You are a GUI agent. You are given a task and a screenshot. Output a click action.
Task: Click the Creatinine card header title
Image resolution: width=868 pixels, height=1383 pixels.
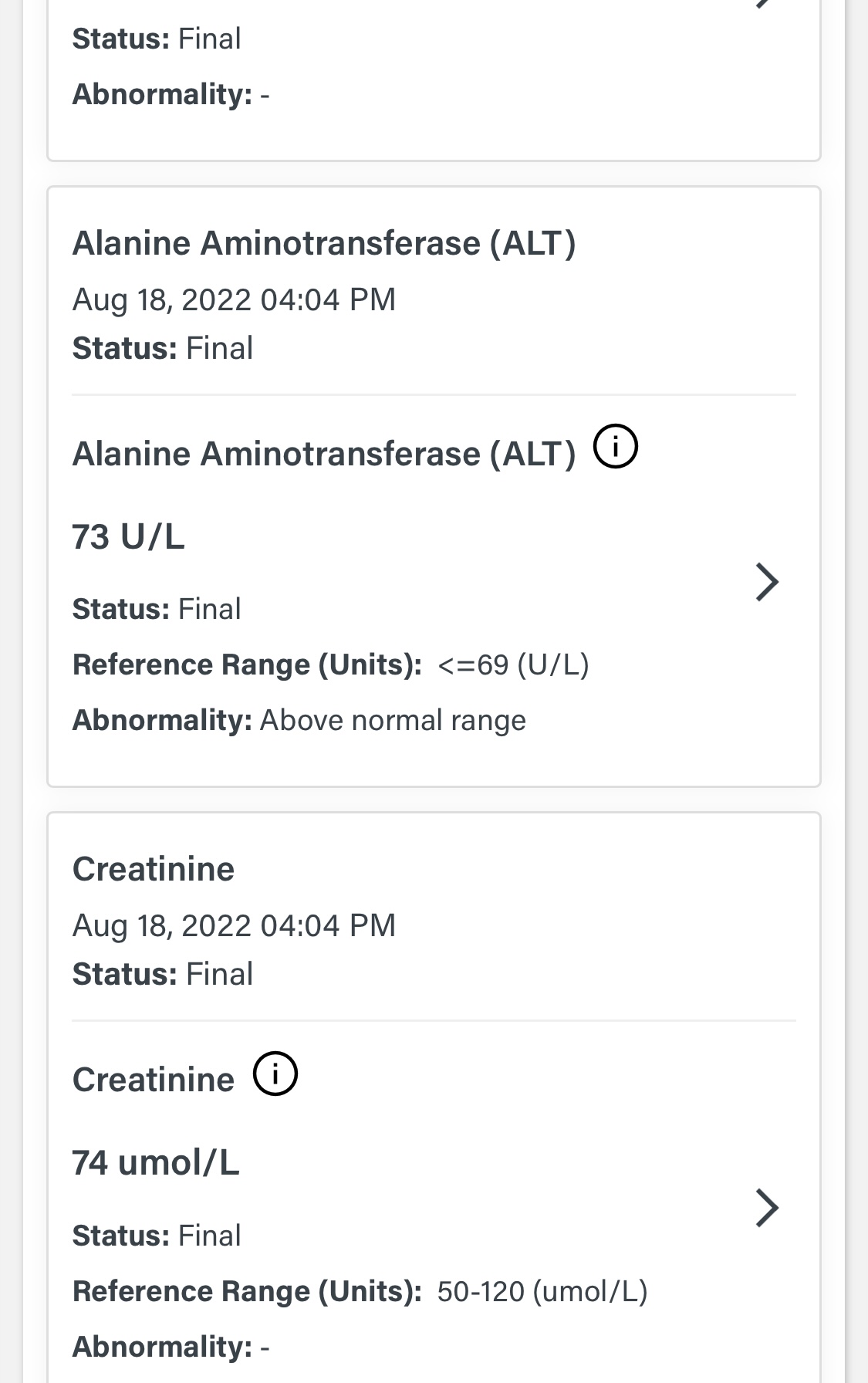pyautogui.click(x=154, y=870)
